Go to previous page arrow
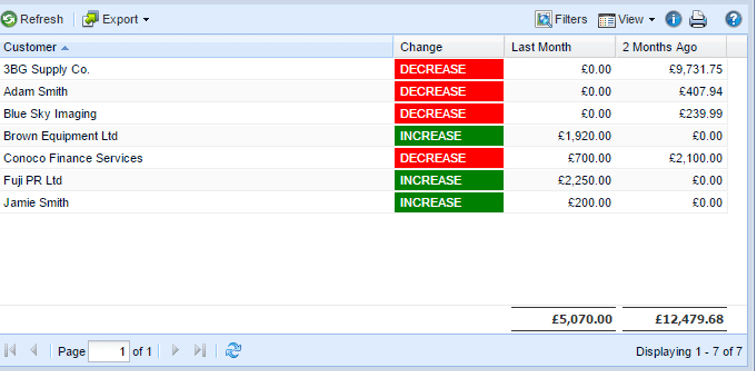Image resolution: width=755 pixels, height=371 pixels. point(33,351)
